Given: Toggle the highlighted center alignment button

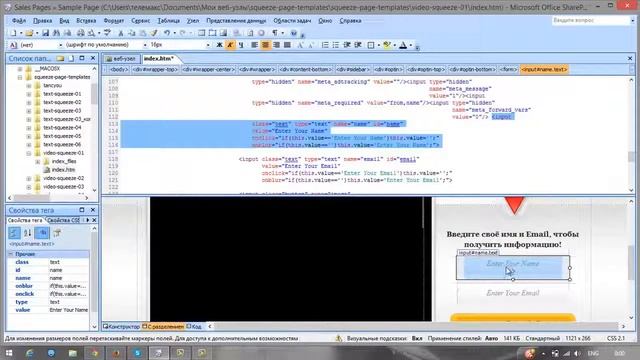Looking at the screenshot, I should click(265, 45).
